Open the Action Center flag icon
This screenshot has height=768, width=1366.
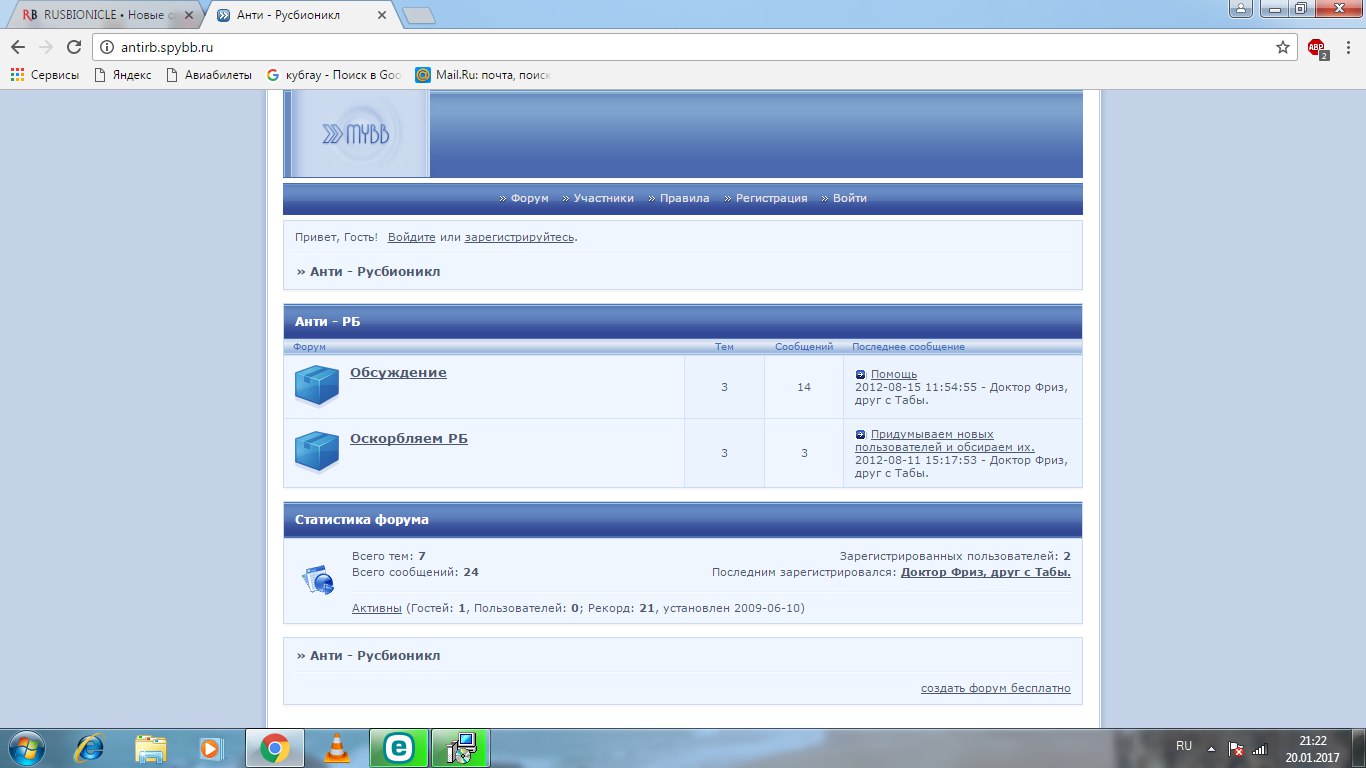[1236, 748]
